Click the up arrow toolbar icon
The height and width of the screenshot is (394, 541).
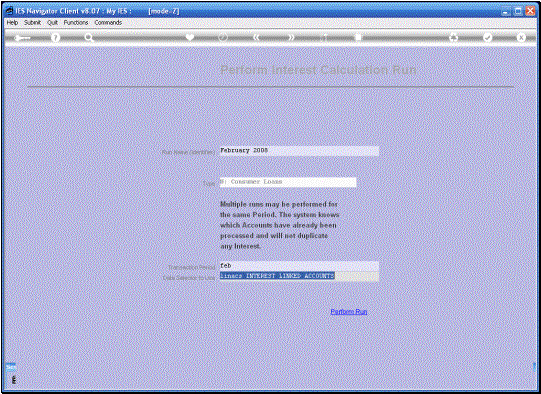click(324, 37)
